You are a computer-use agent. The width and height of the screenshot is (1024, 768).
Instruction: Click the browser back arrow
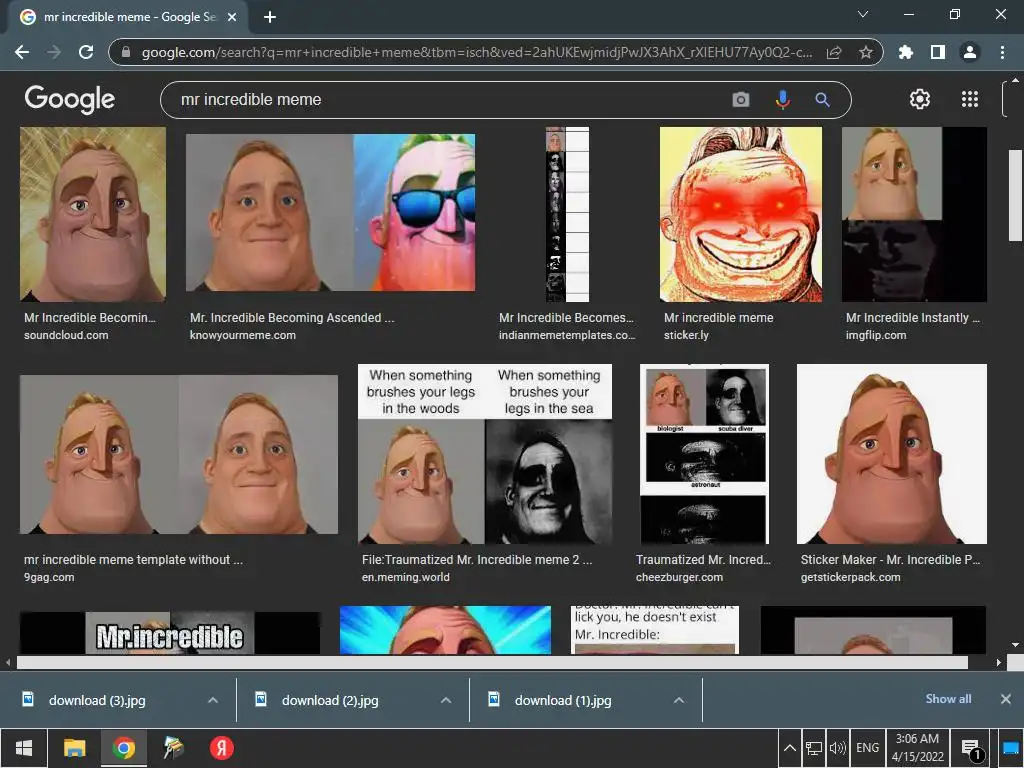click(22, 52)
